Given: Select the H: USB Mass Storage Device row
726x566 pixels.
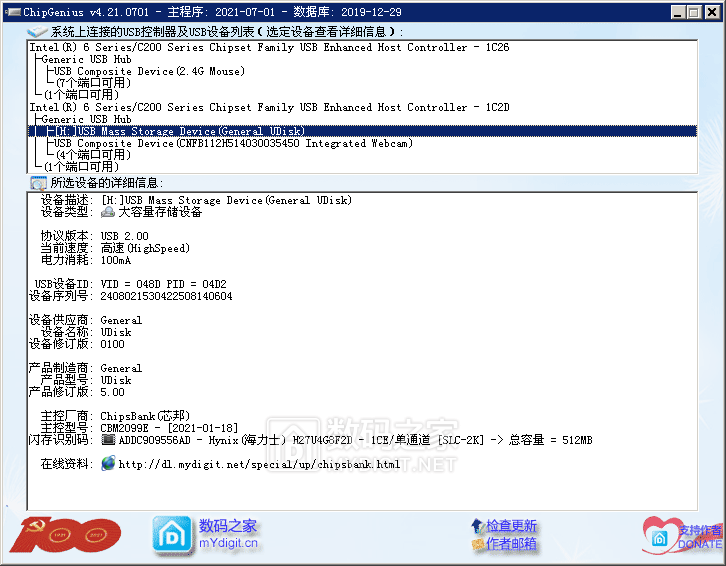Looking at the screenshot, I should pos(362,132).
